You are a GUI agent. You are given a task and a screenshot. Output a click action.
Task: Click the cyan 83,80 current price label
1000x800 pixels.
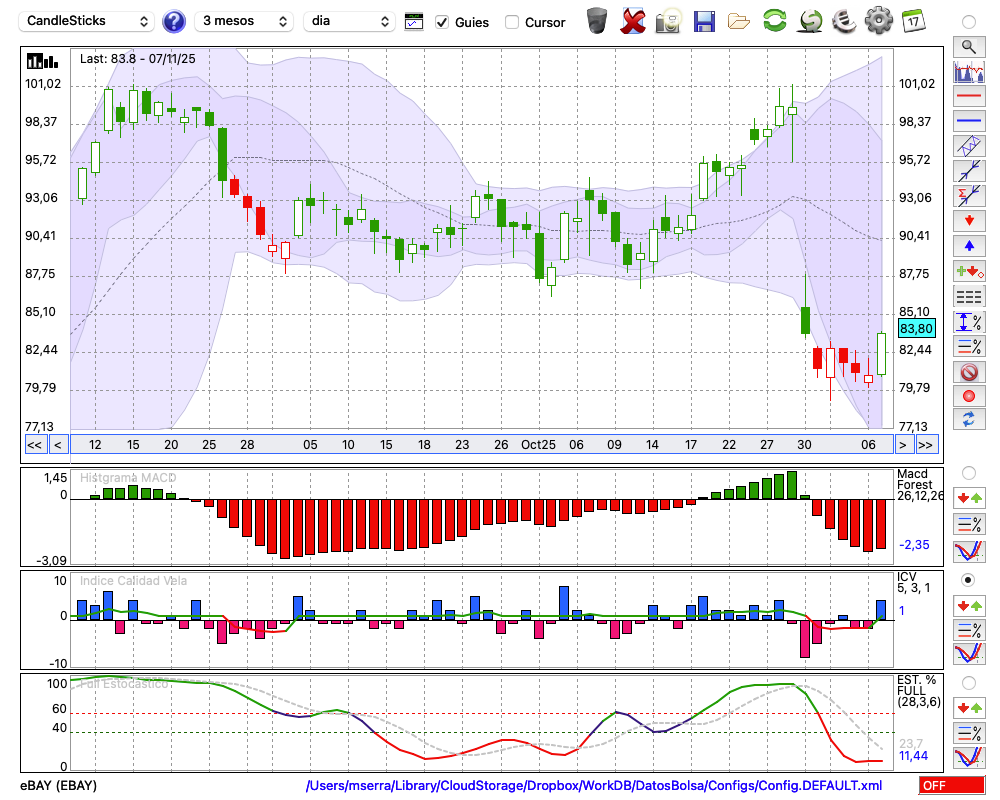[x=916, y=329]
